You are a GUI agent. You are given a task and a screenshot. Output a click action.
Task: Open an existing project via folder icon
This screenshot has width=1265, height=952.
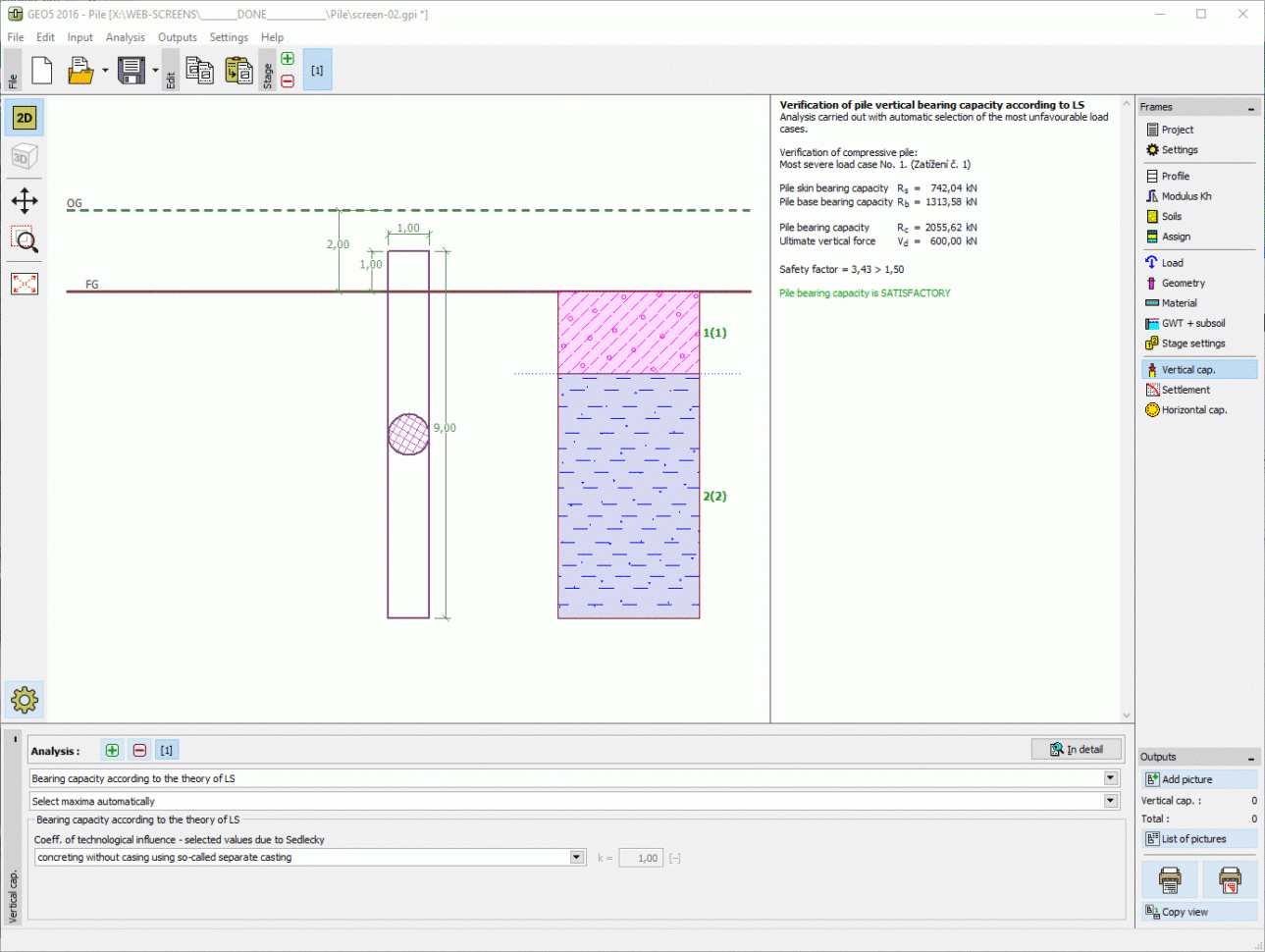point(80,70)
